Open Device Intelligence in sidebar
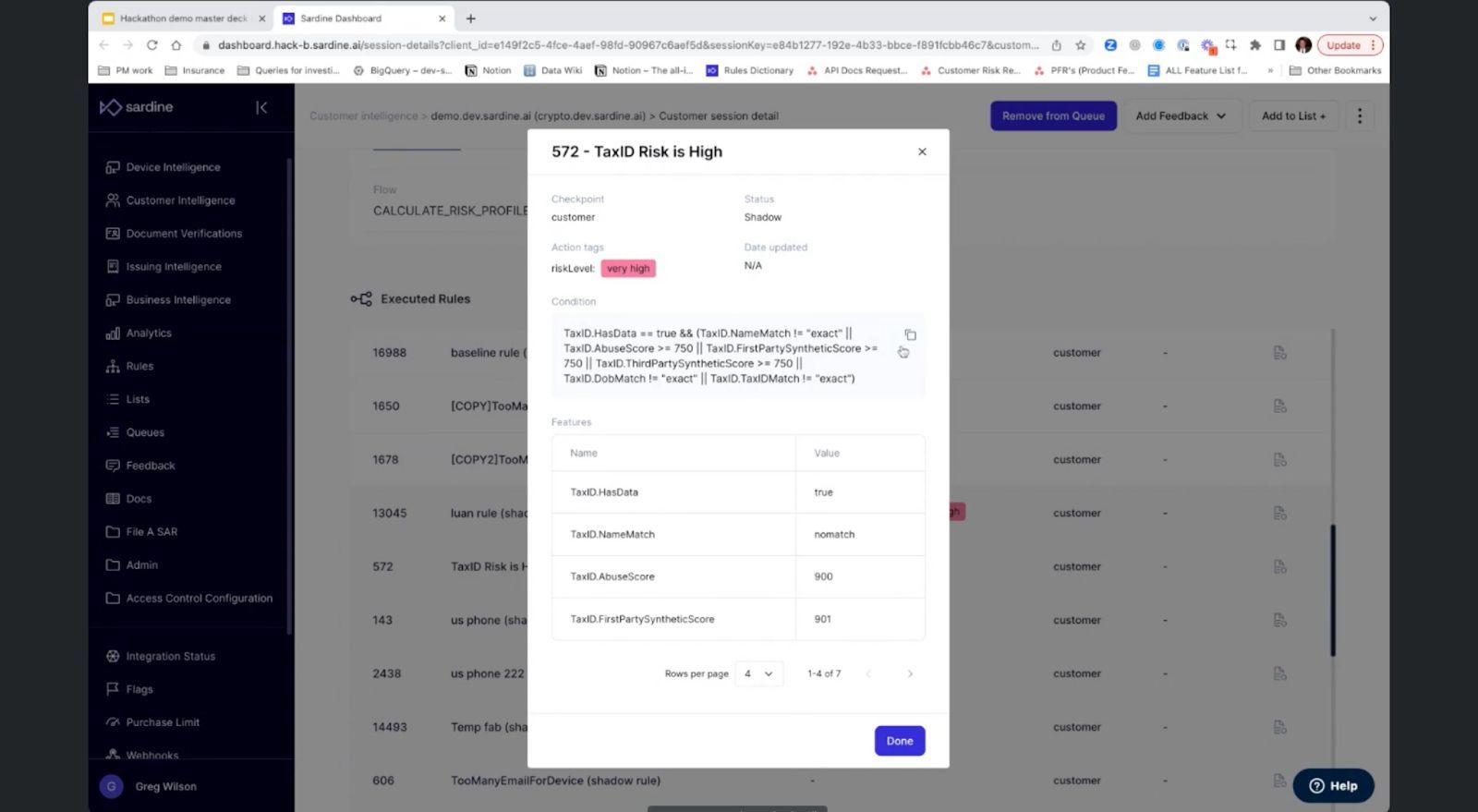1478x812 pixels. click(x=173, y=167)
